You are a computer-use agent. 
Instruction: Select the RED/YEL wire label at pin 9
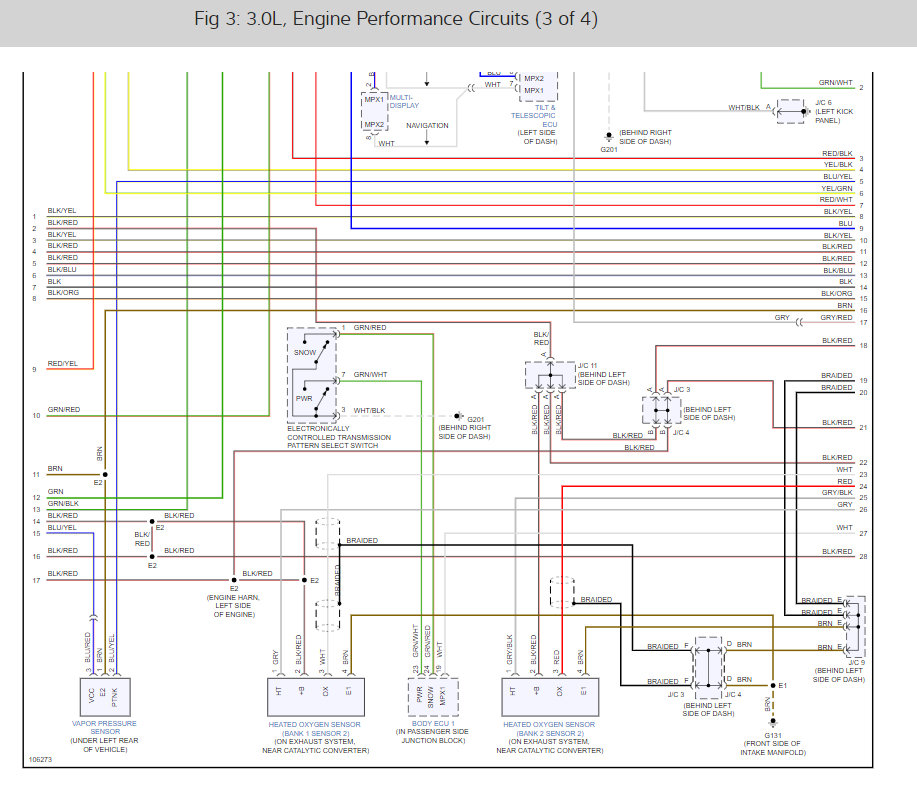63,363
